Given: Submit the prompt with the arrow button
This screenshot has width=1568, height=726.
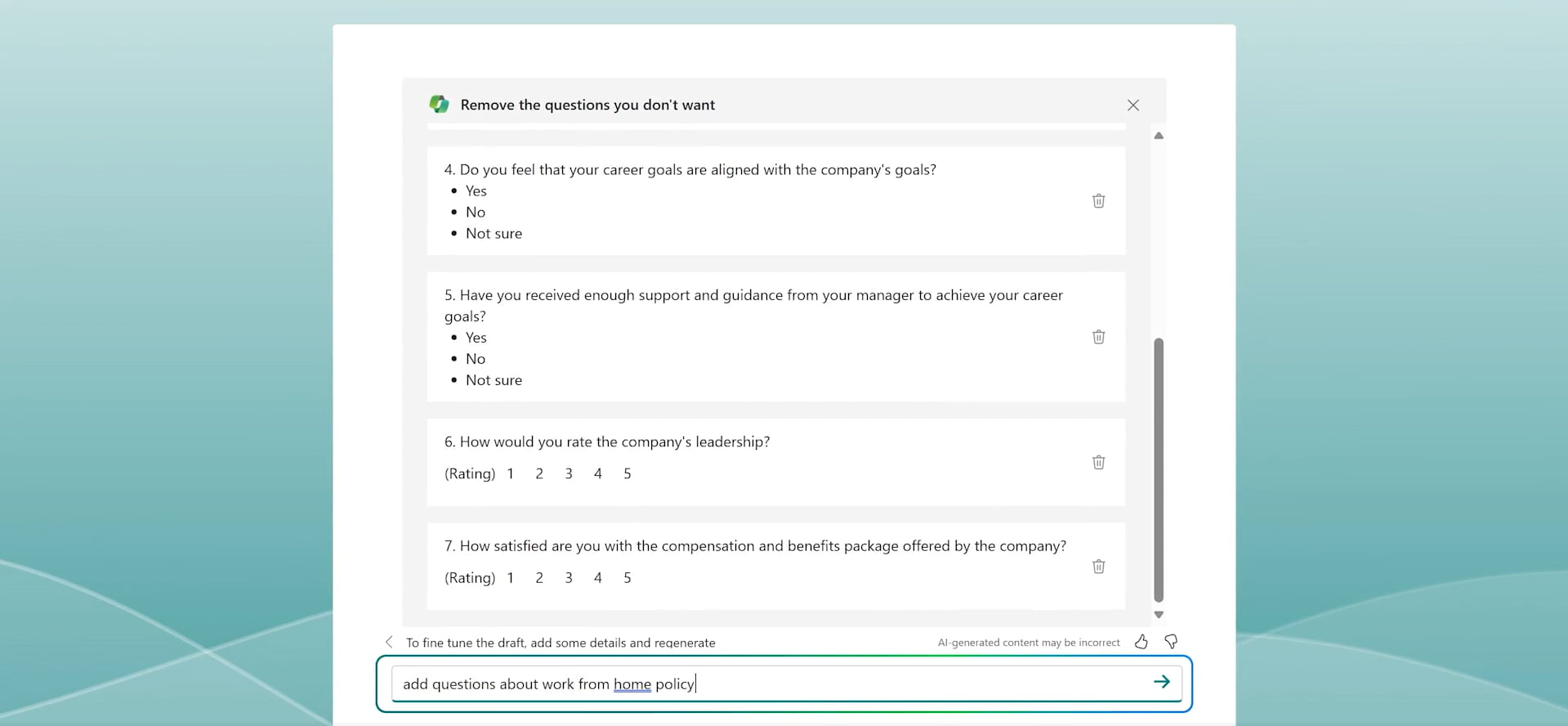Looking at the screenshot, I should (x=1161, y=682).
